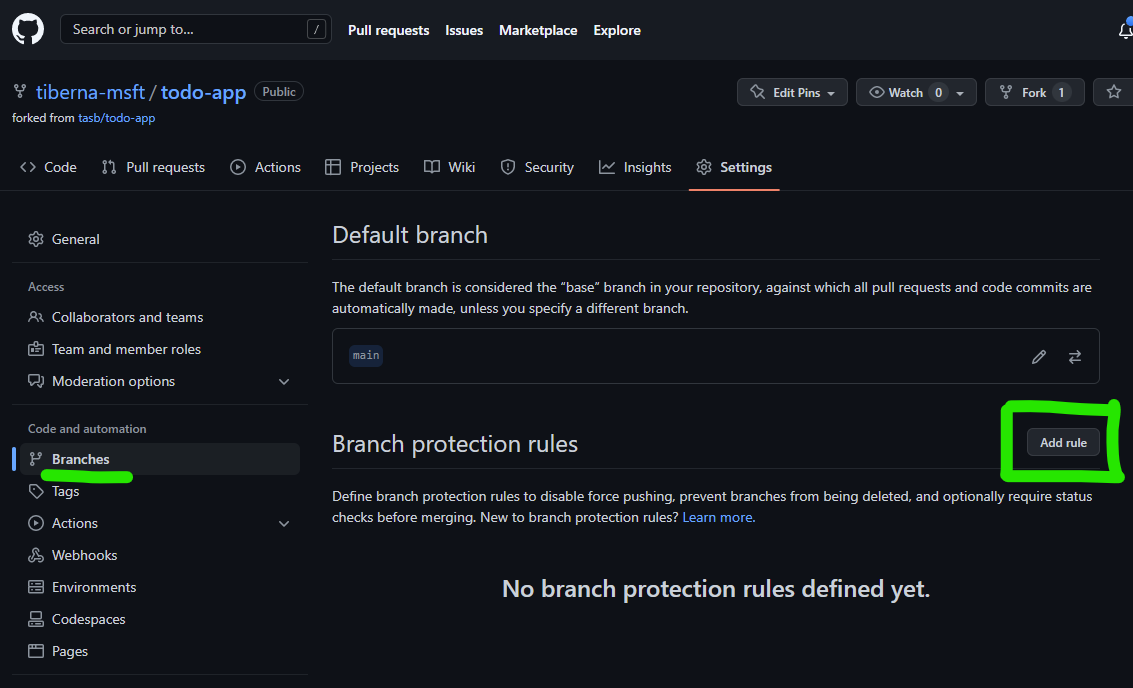This screenshot has width=1133, height=688.
Task: Click the GitHub logo icon
Action: coord(28,30)
